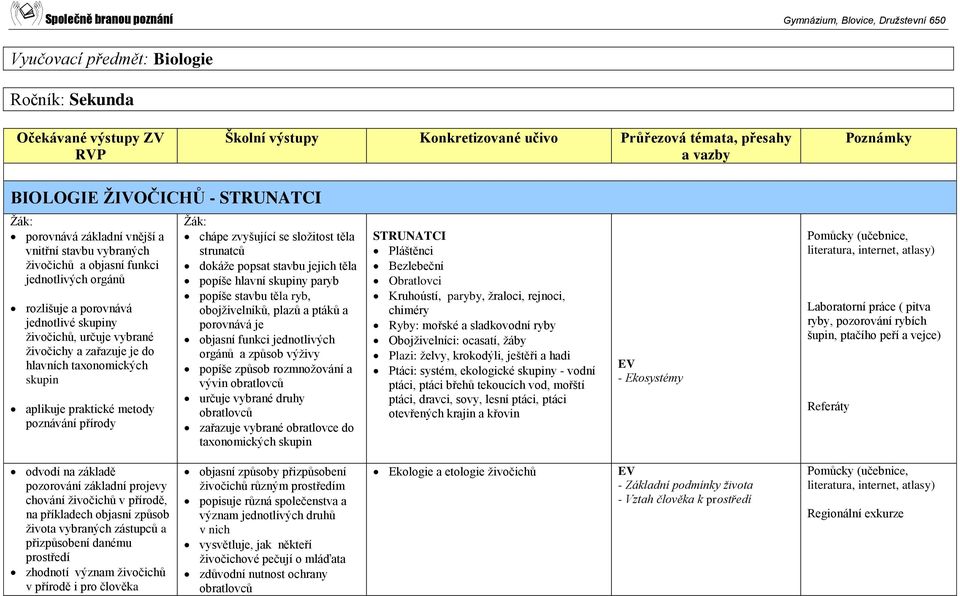Image resolution: width=960 pixels, height=596 pixels.
Task: Click list item 'Obojživelníci: ocasatí, žáby'
Action: click(457, 341)
